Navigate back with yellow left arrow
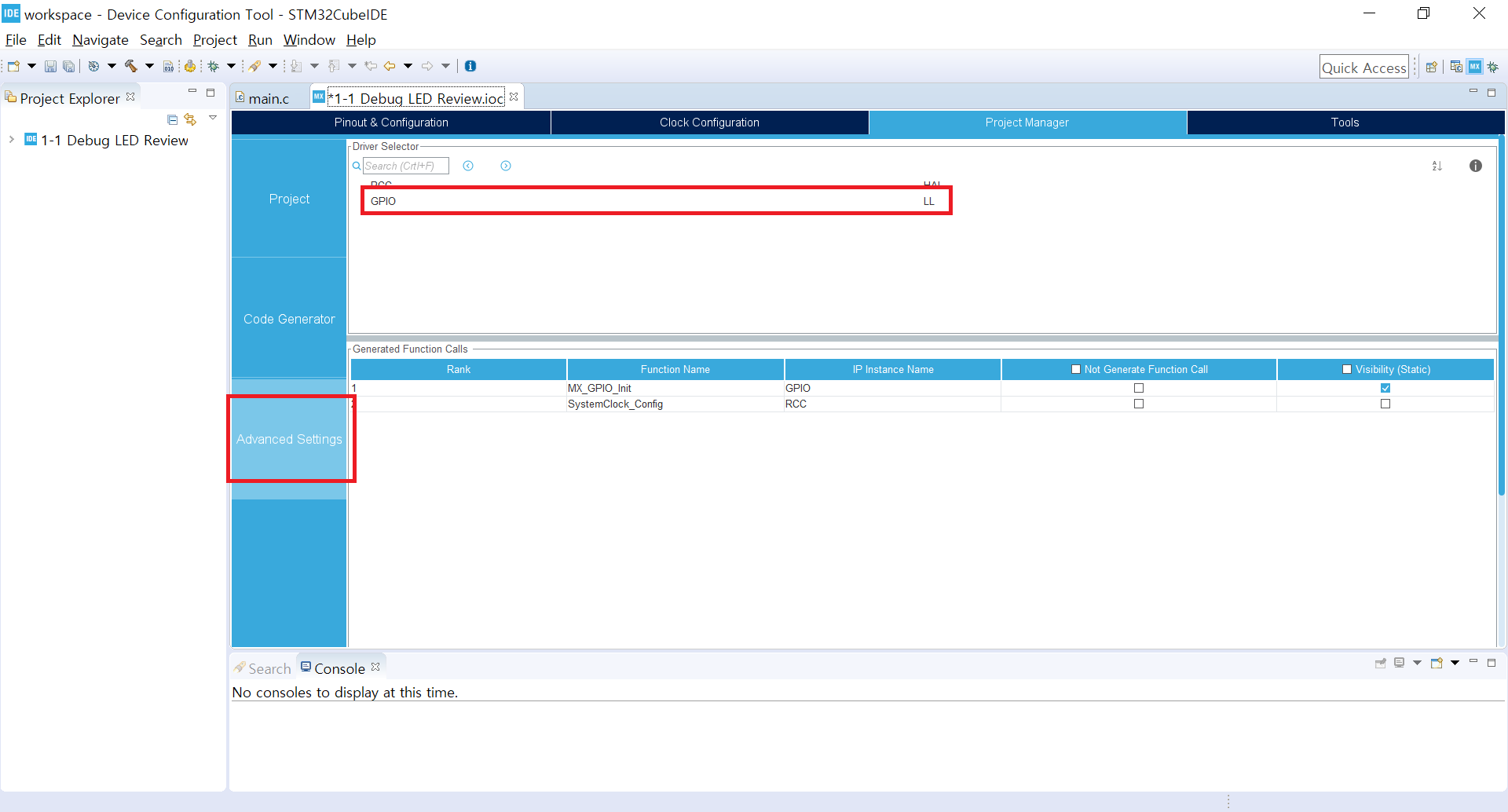This screenshot has height=812, width=1508. tap(390, 67)
